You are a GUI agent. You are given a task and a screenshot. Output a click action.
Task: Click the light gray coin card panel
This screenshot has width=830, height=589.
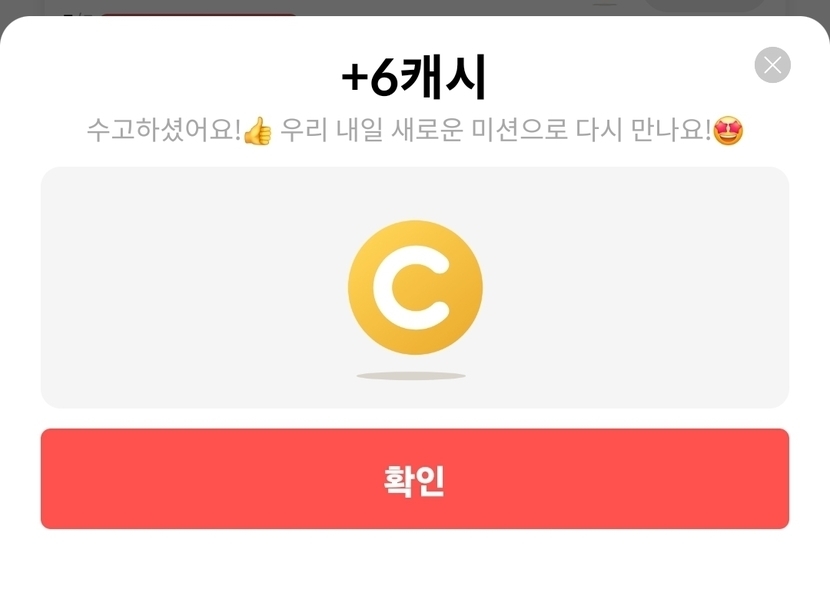(x=415, y=287)
